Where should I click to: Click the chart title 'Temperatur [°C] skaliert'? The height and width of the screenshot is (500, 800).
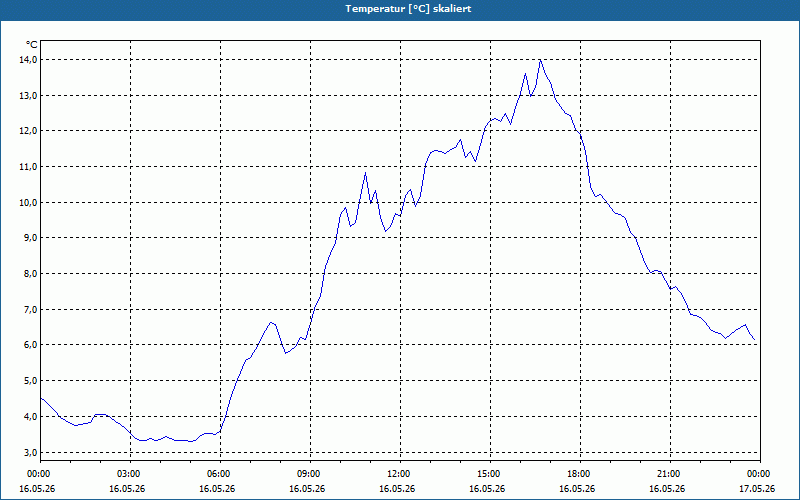(408, 9)
